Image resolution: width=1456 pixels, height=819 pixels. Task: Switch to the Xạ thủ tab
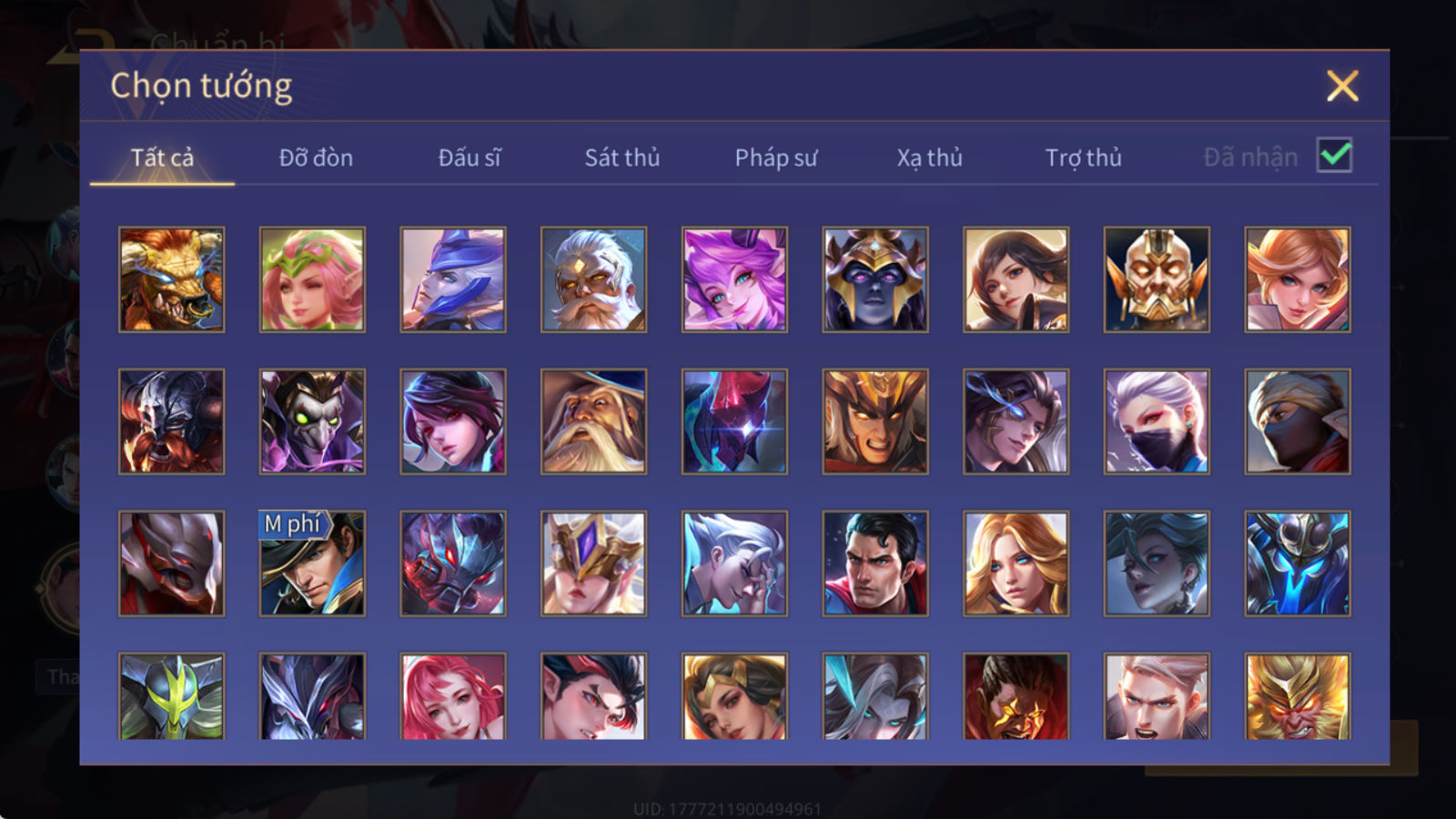click(x=929, y=157)
